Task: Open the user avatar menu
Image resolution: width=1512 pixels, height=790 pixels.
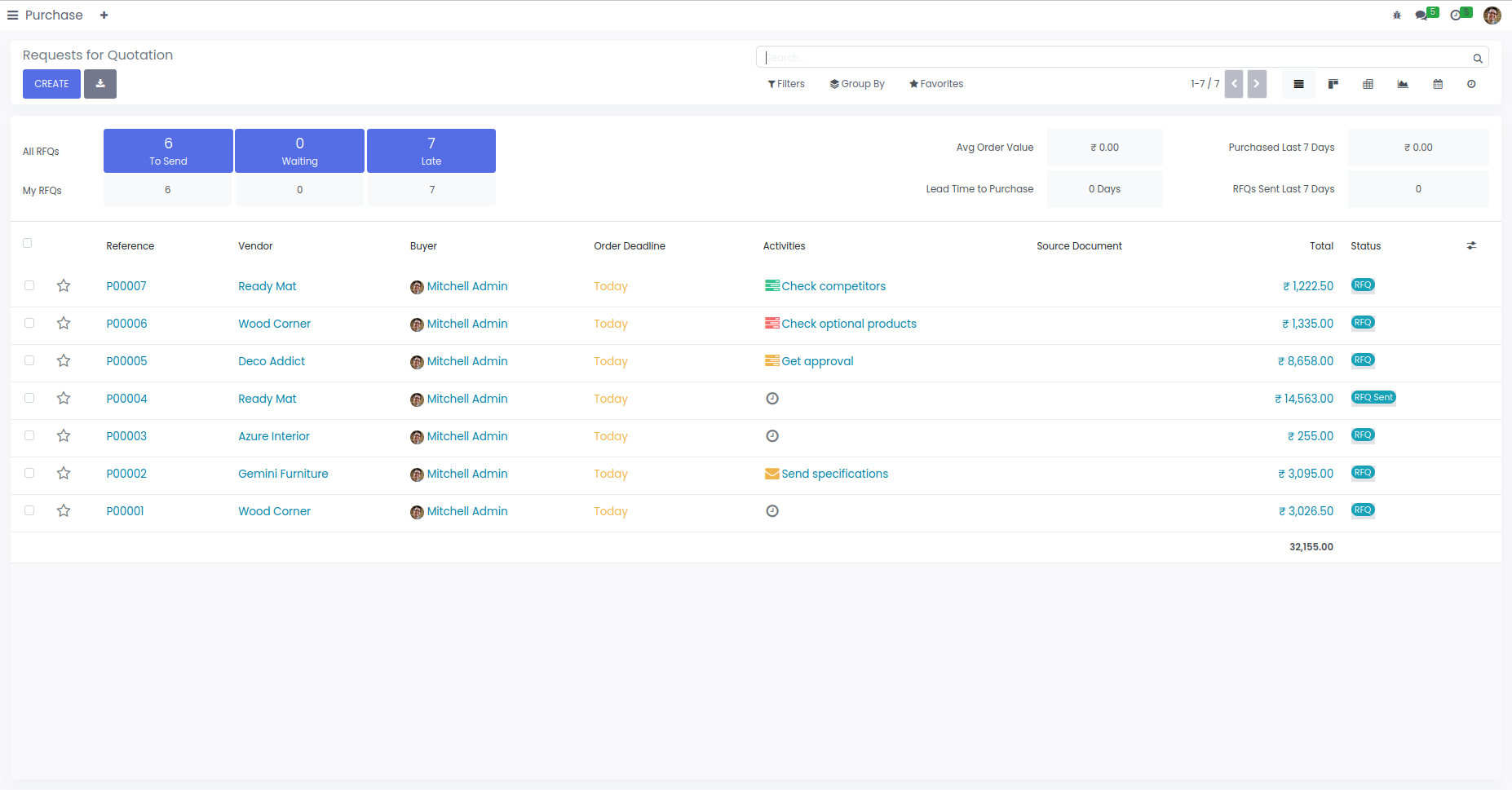Action: (1492, 15)
